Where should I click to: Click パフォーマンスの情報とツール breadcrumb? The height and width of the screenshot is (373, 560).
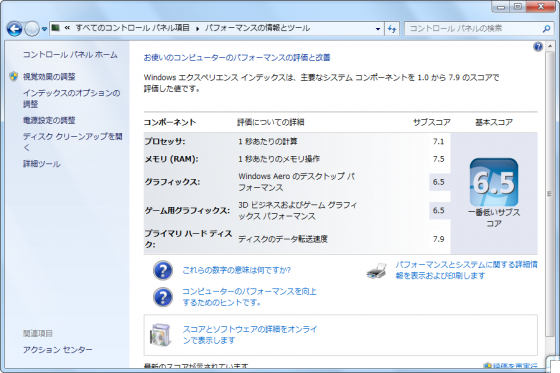(257, 28)
